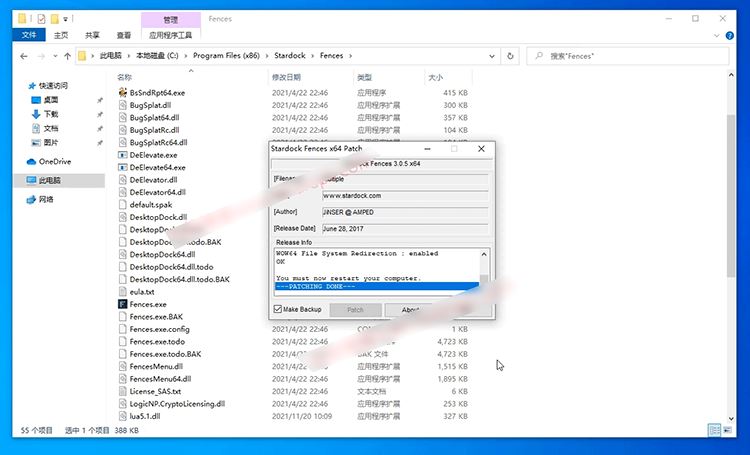Switch to large icons view in status bar
This screenshot has height=455, width=750.
(x=728, y=430)
